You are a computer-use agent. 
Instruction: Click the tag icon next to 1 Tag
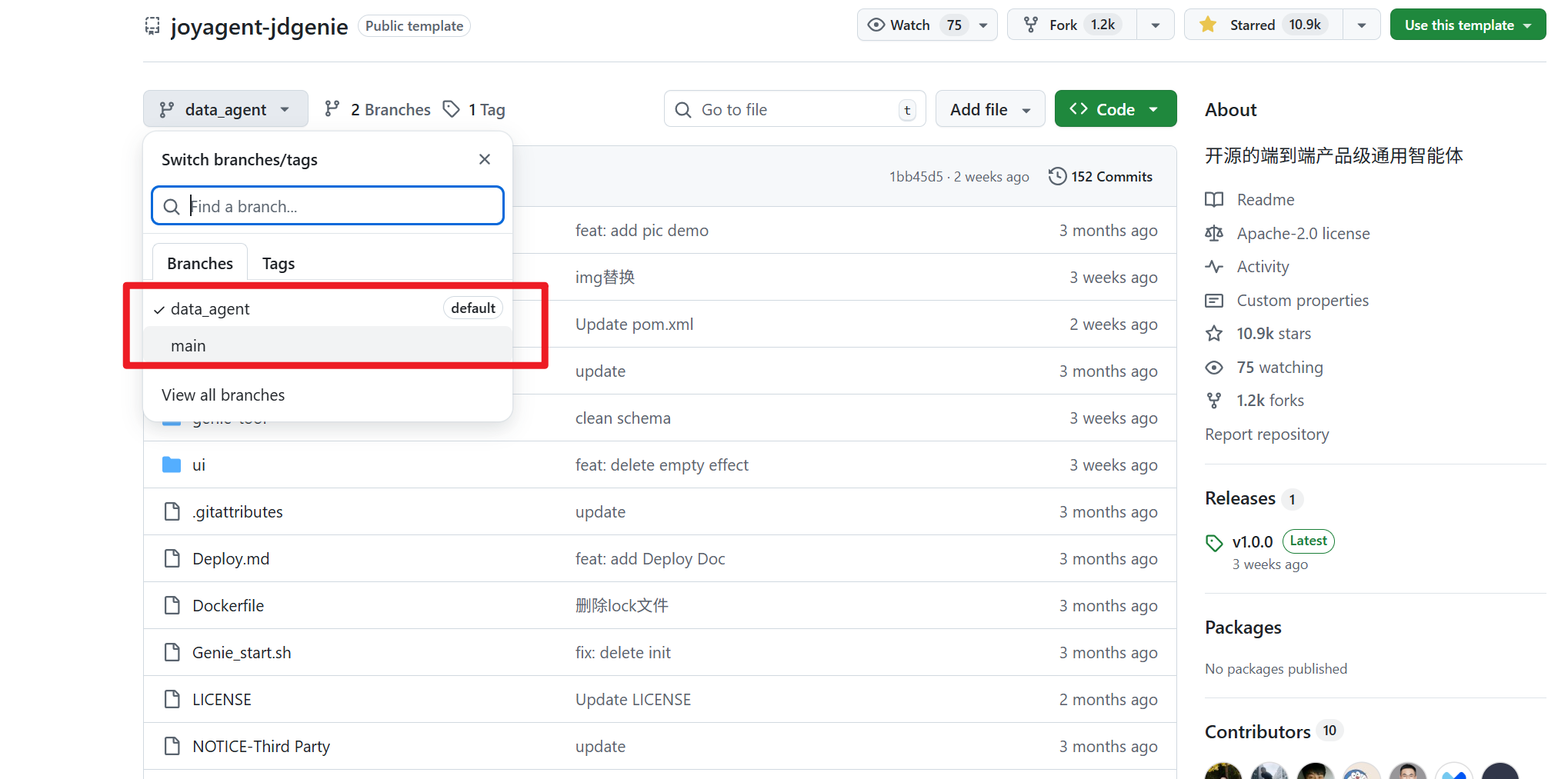pos(452,109)
